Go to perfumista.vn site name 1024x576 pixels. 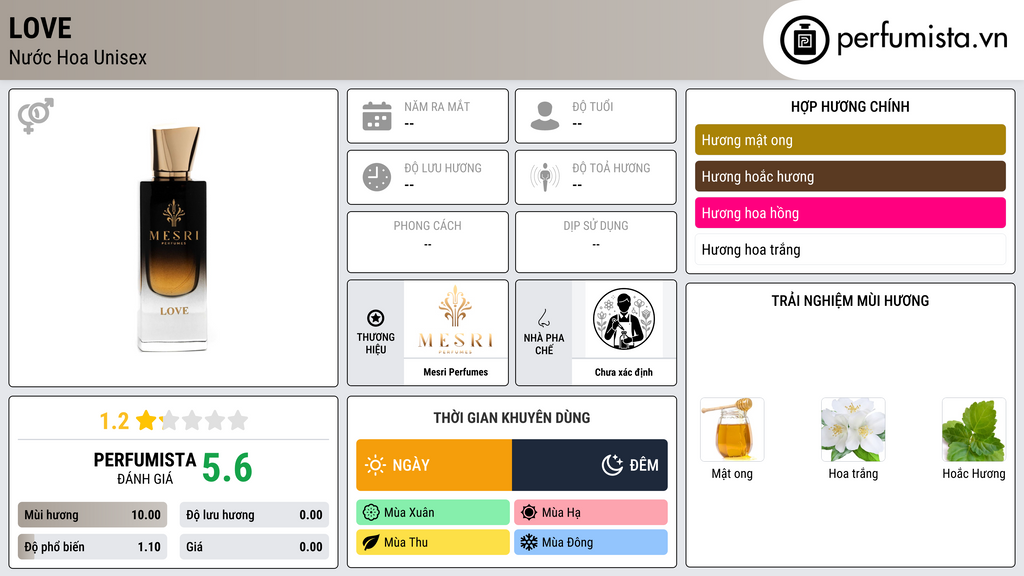coord(922,38)
